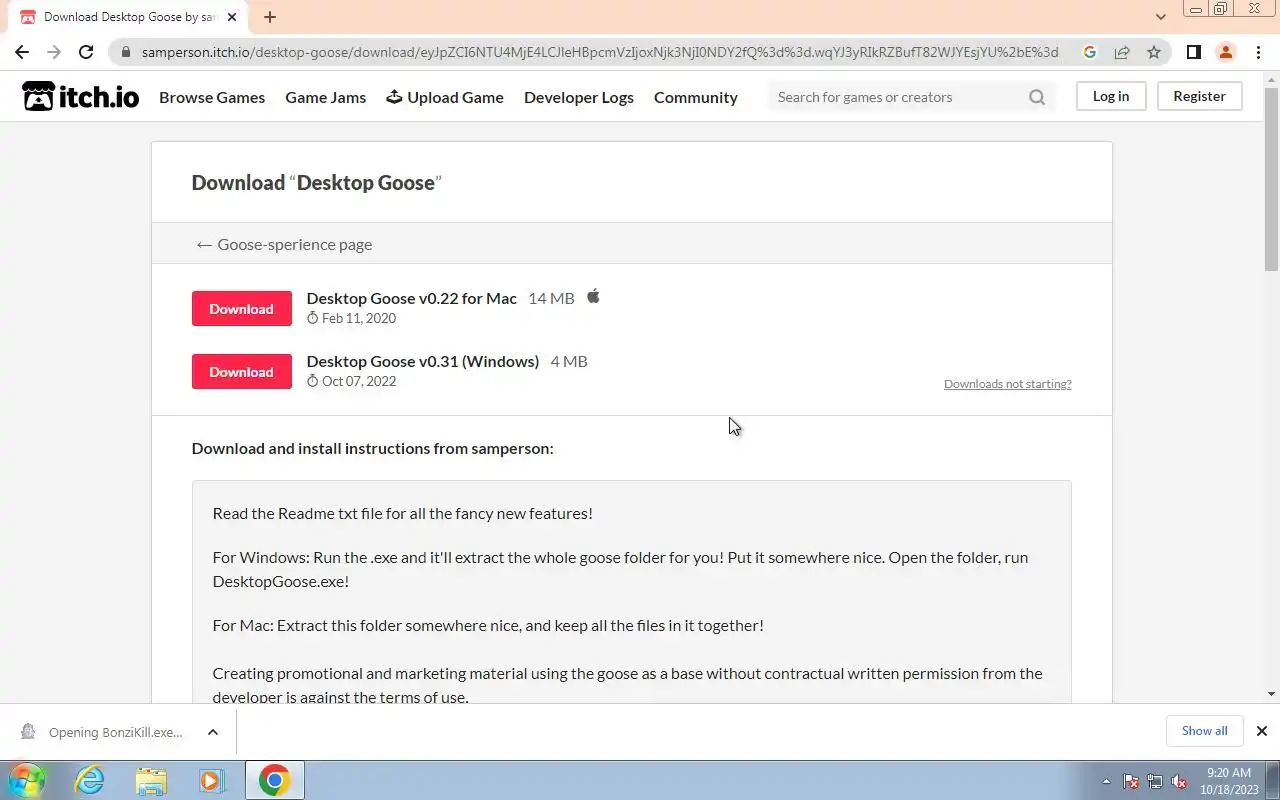
Task: Close the downloads bar
Action: 1261,731
